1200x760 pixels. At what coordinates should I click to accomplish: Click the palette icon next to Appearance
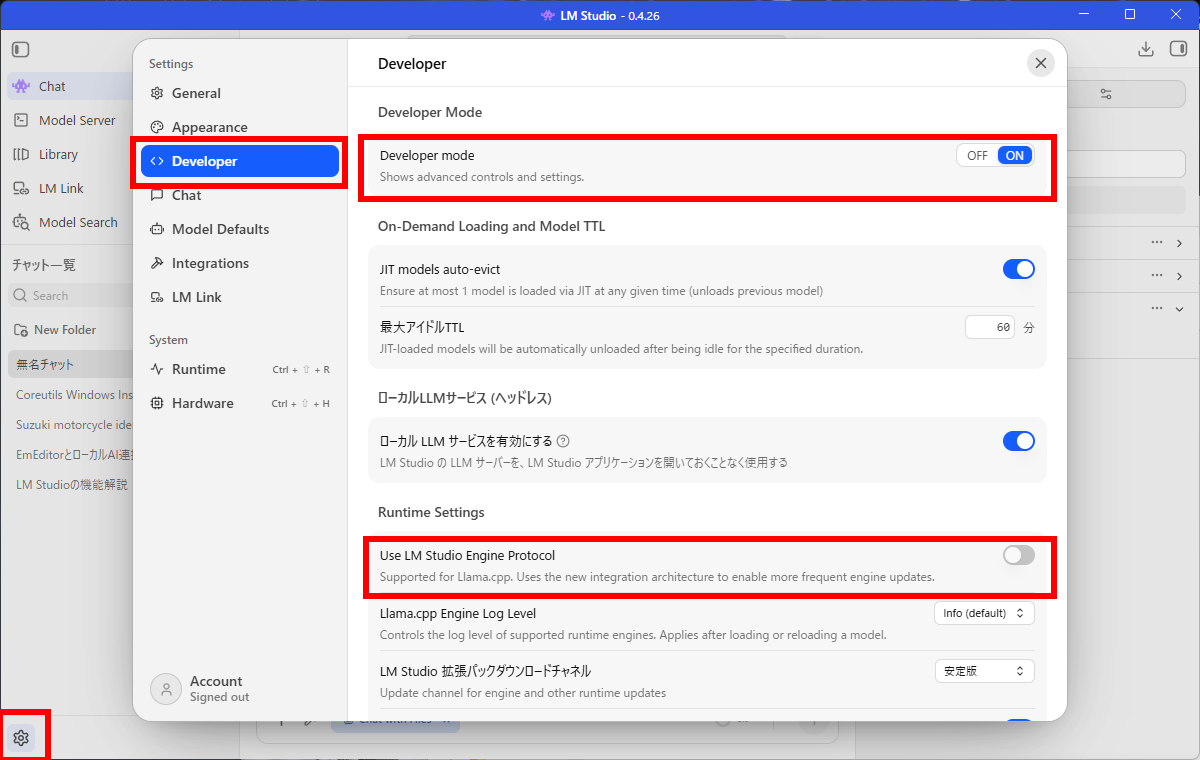coord(157,127)
